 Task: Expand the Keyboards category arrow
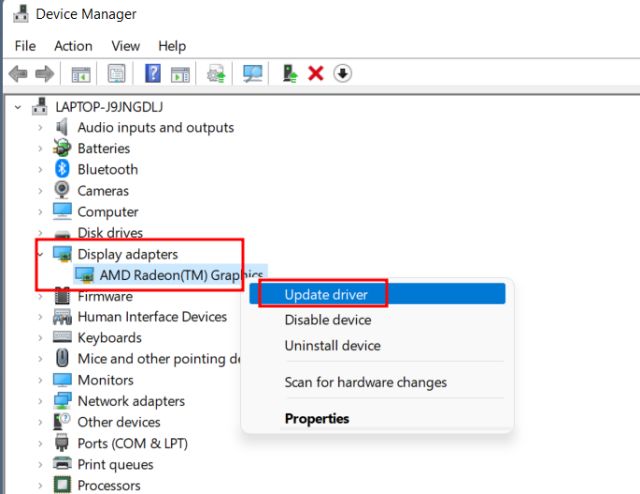coord(40,338)
